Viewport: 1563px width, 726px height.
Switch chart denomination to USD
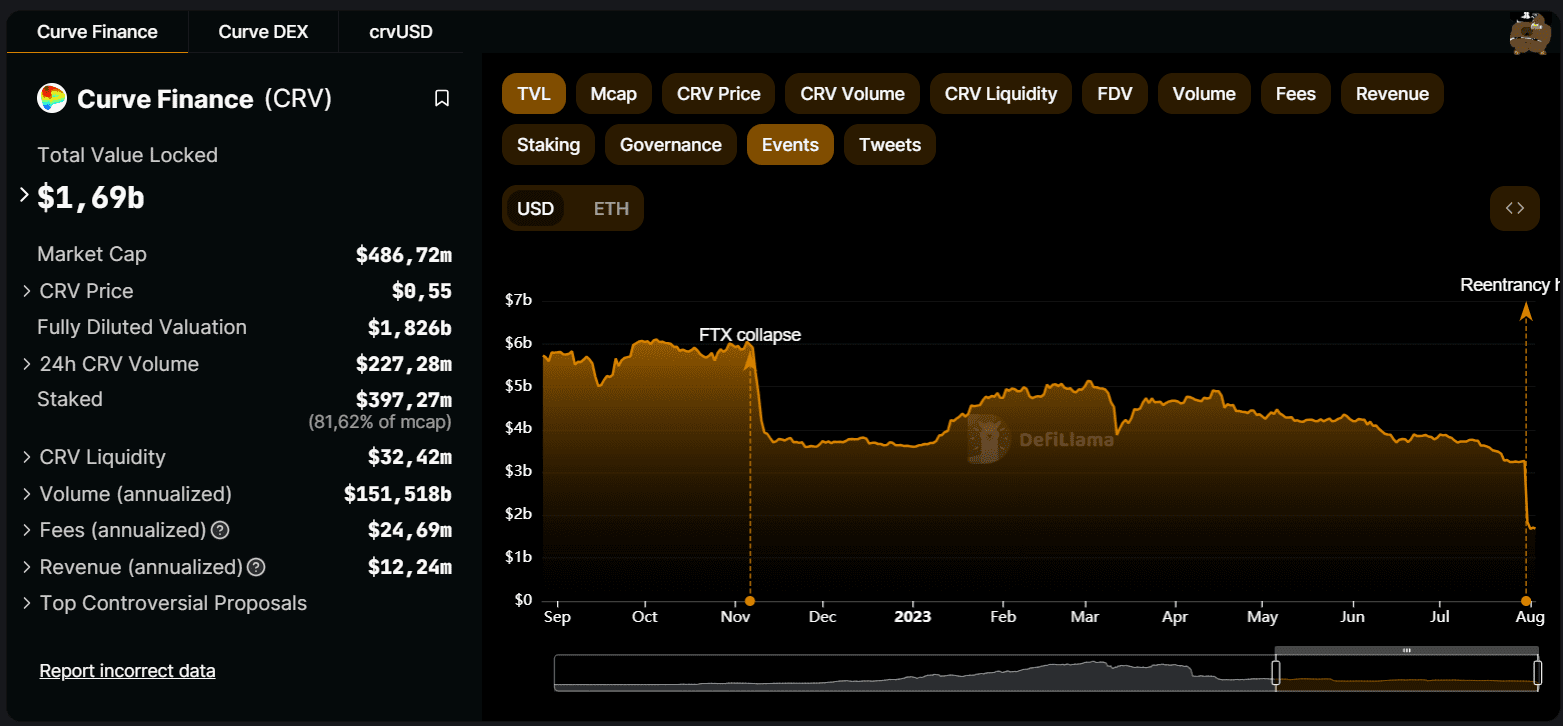[536, 209]
